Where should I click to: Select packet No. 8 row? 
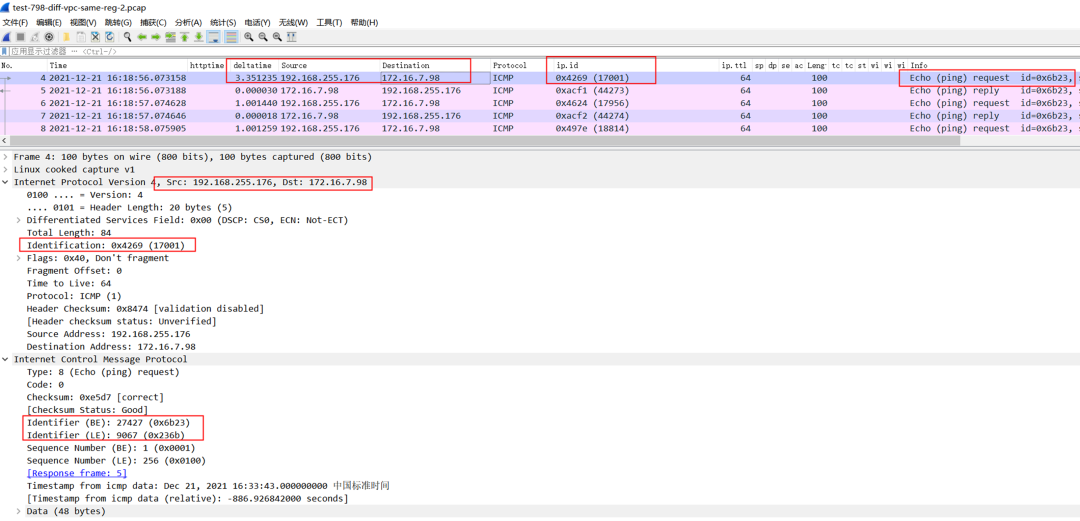[x=540, y=128]
